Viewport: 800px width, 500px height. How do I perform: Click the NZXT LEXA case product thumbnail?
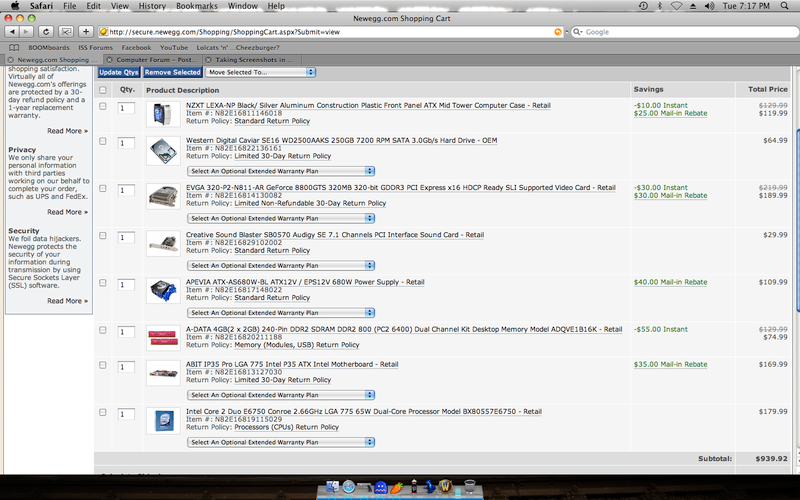pyautogui.click(x=163, y=114)
